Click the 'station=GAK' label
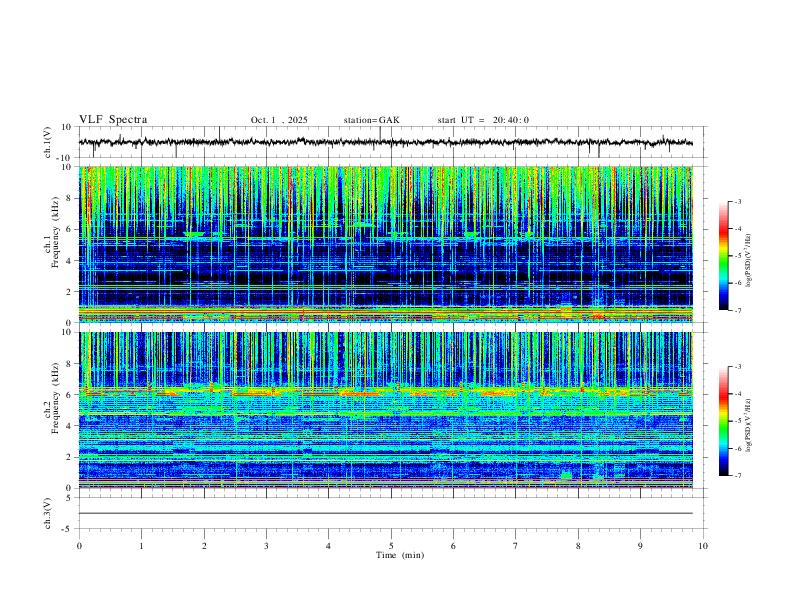 point(371,120)
